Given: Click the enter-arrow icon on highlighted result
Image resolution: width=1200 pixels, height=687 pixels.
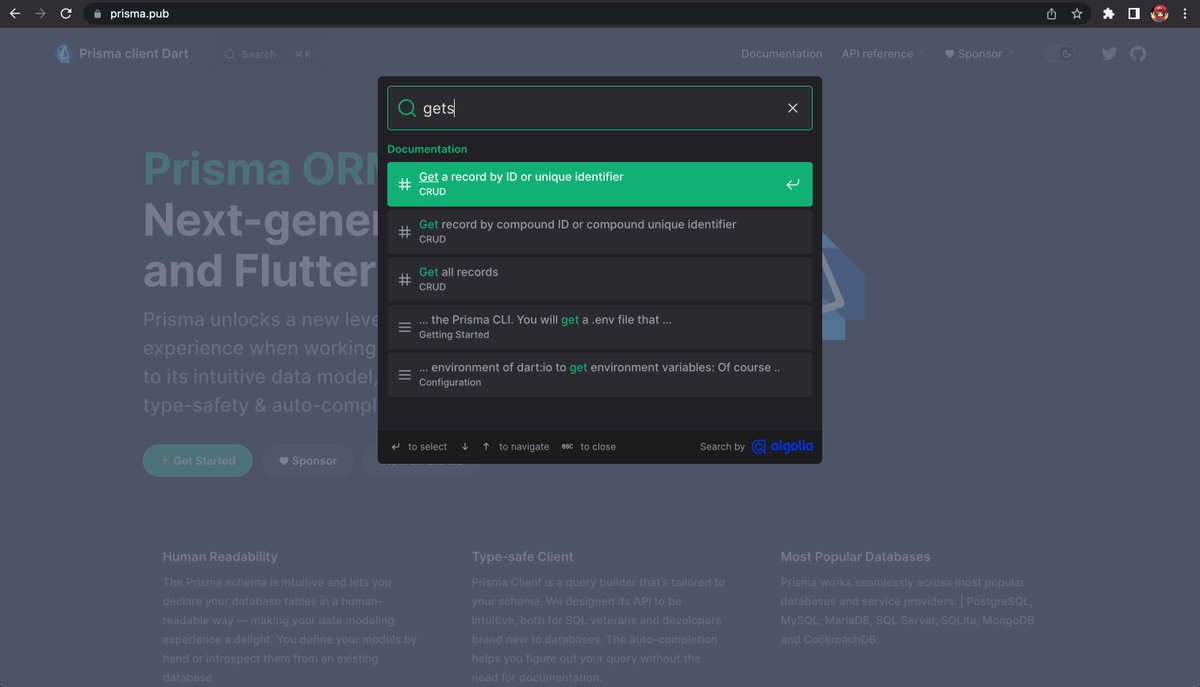Looking at the screenshot, I should point(792,184).
